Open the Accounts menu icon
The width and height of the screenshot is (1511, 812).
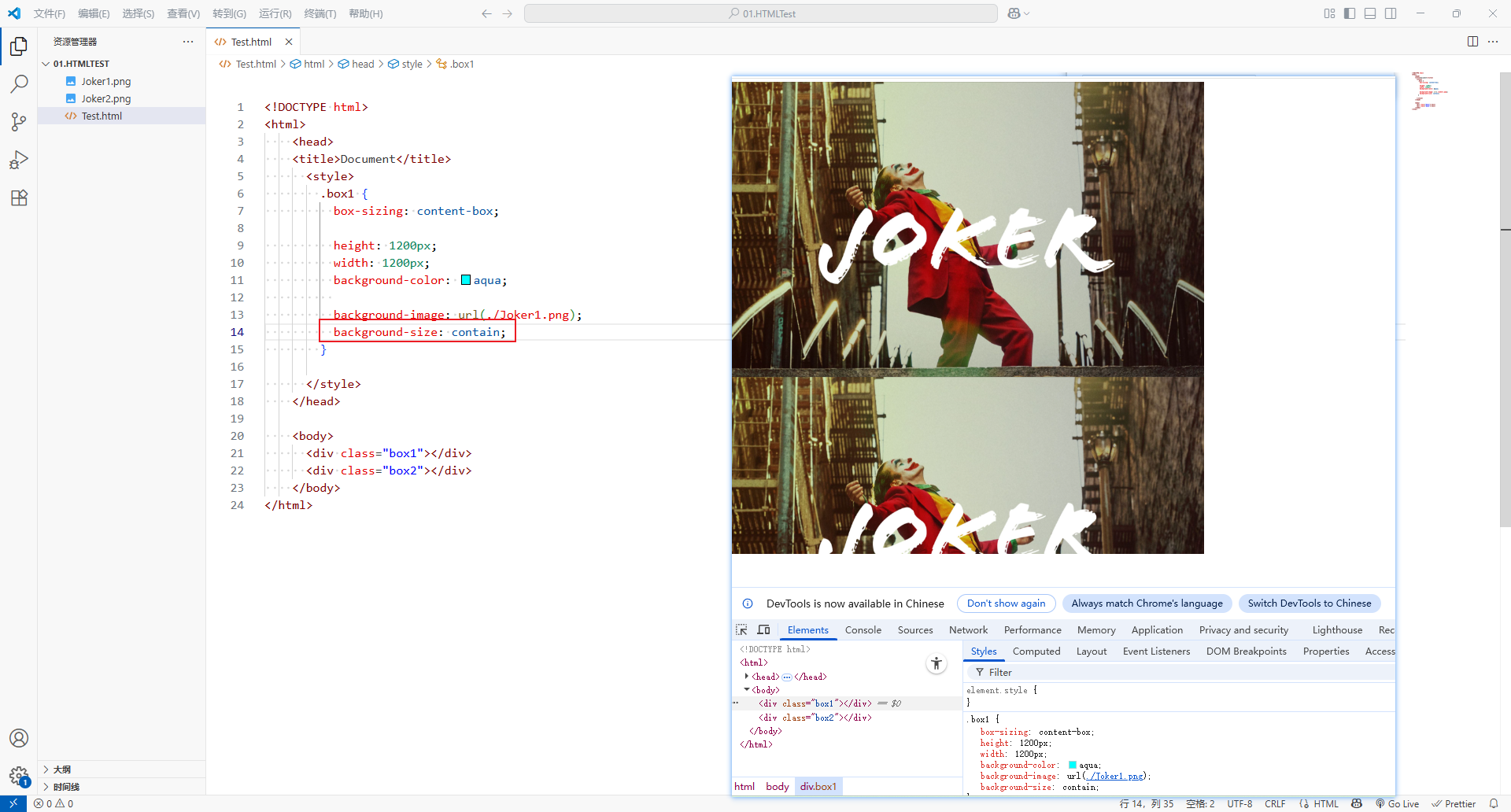[x=19, y=738]
